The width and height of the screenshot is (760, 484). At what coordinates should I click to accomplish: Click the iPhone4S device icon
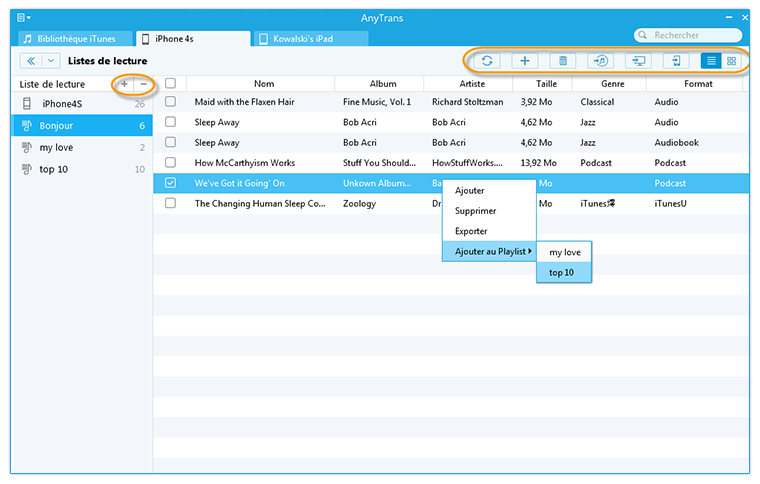[27, 103]
